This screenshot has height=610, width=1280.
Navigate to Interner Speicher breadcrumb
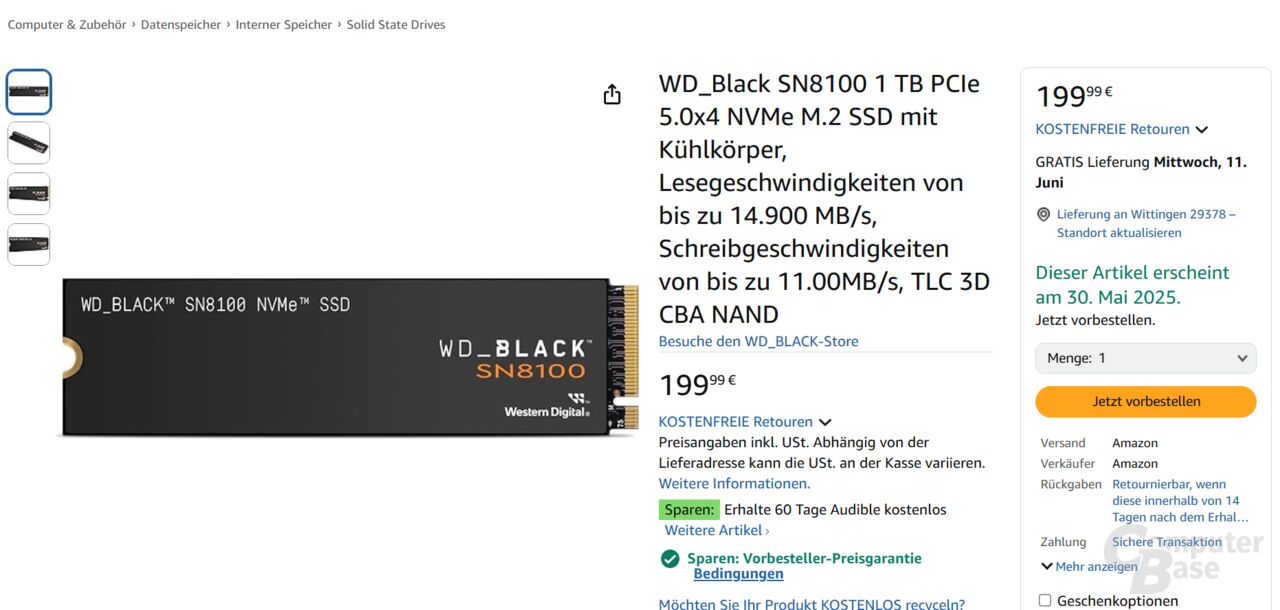pos(283,25)
